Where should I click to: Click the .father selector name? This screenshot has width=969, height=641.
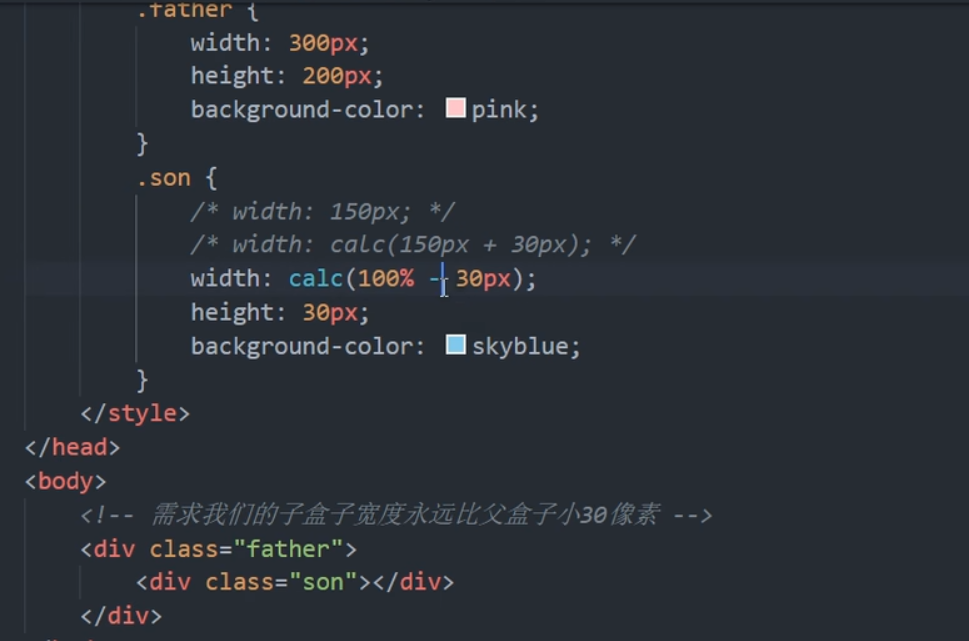click(x=184, y=10)
